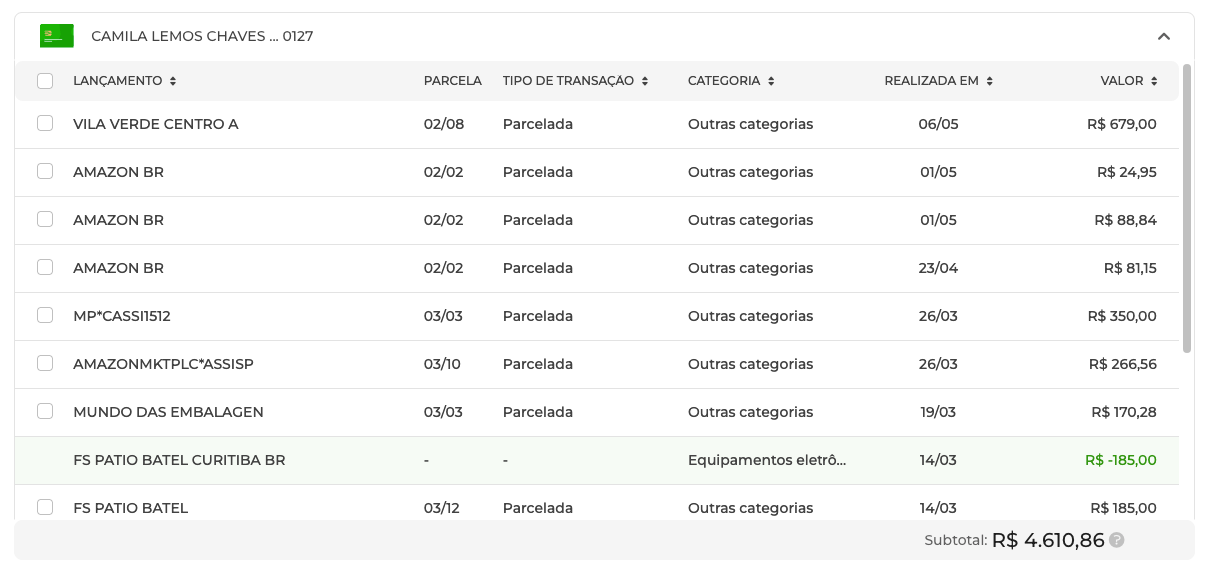Sort by Realizada Em arrows
Viewport: 1206px width, 572px height.
(x=989, y=81)
